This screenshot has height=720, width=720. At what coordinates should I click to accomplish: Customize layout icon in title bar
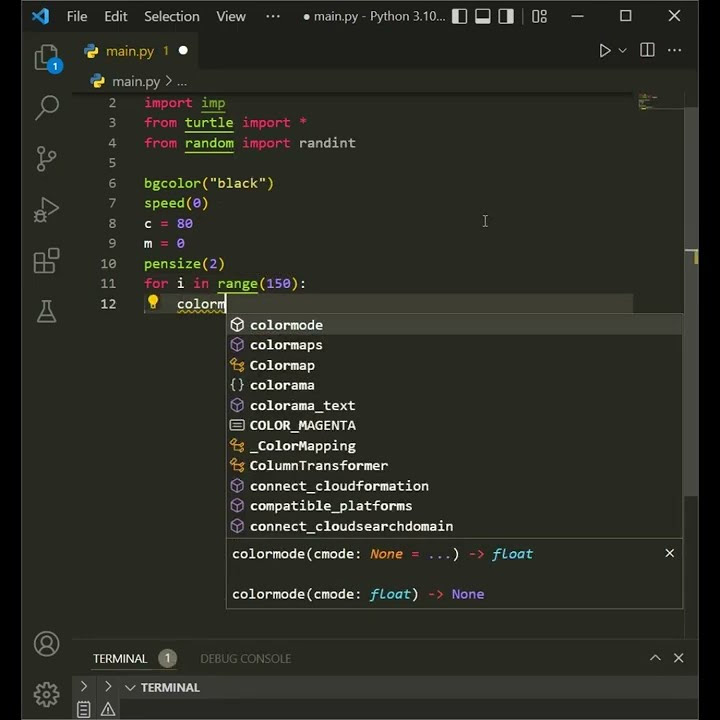coord(539,17)
